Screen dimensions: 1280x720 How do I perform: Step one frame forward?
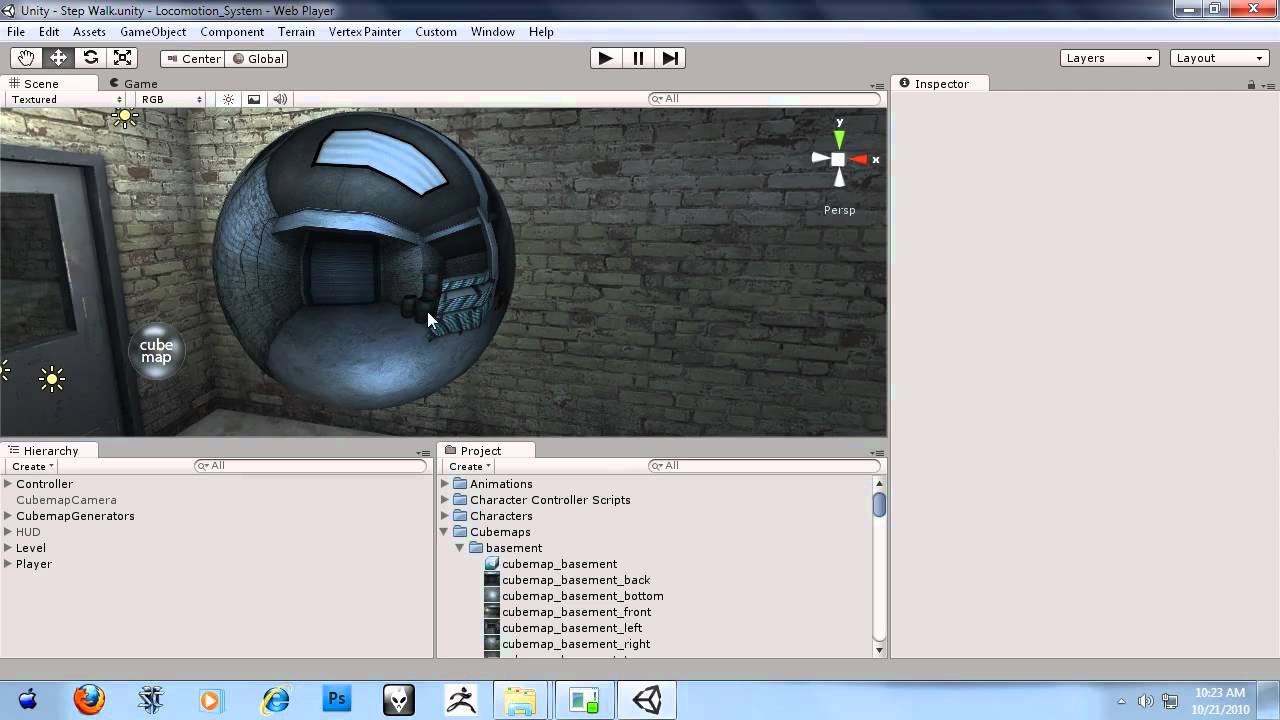pyautogui.click(x=670, y=58)
